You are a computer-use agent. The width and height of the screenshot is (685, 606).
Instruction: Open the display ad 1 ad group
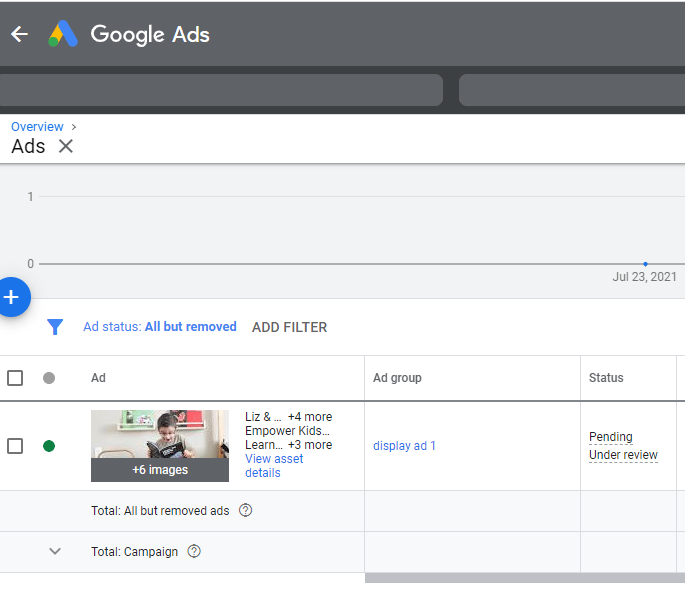point(404,446)
